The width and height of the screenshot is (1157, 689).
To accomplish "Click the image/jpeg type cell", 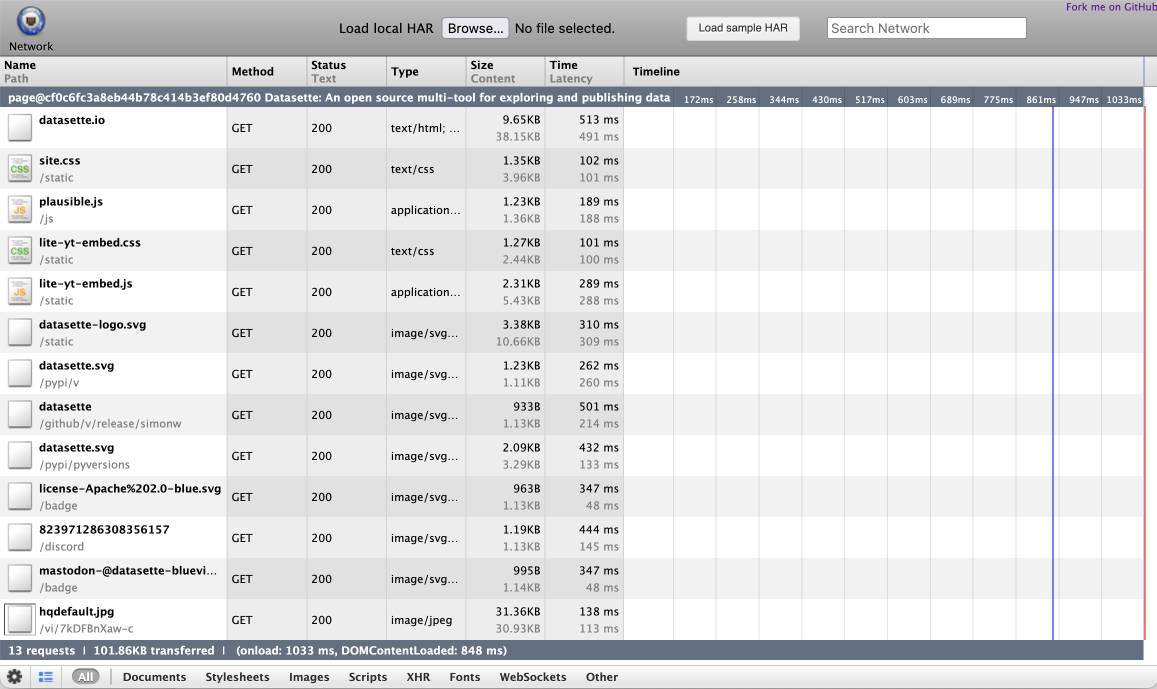I will pos(421,620).
